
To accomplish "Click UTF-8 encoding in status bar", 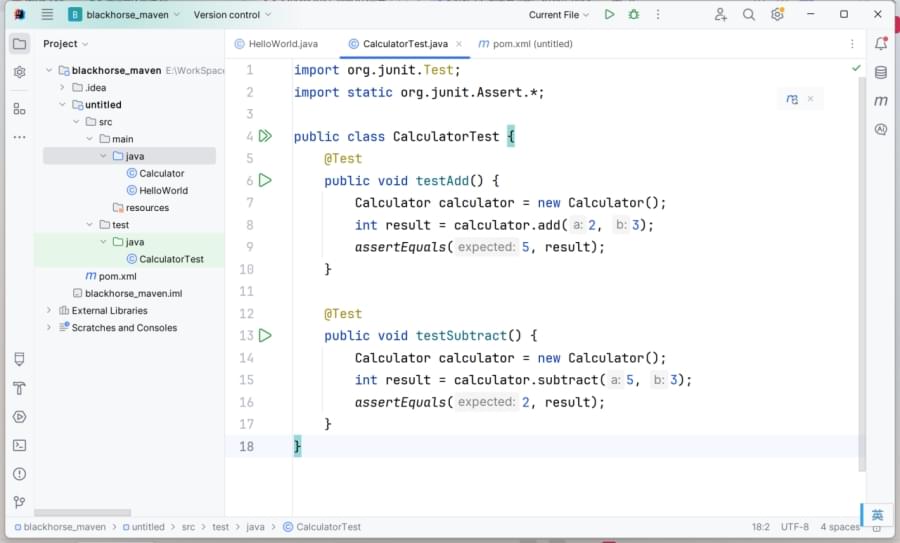I will (794, 527).
